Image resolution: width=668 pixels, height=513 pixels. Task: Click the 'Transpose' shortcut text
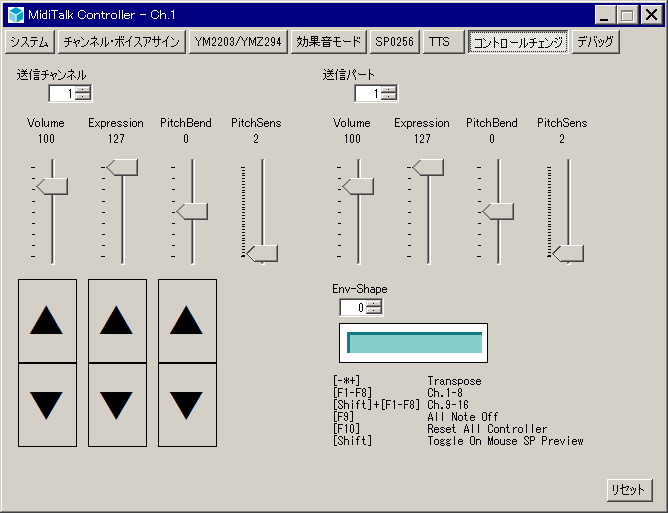point(454,381)
